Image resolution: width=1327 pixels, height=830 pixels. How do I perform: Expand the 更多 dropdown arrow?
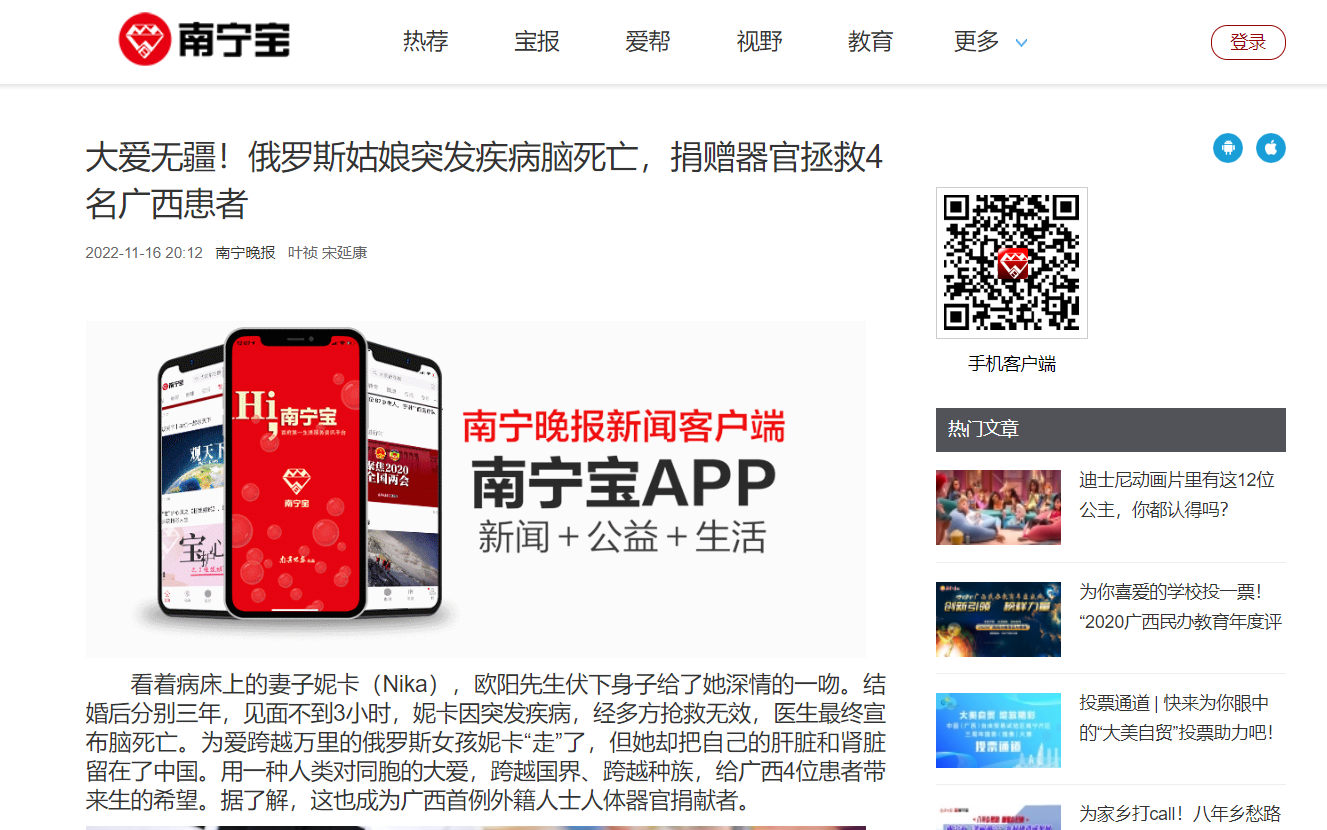tap(1021, 43)
